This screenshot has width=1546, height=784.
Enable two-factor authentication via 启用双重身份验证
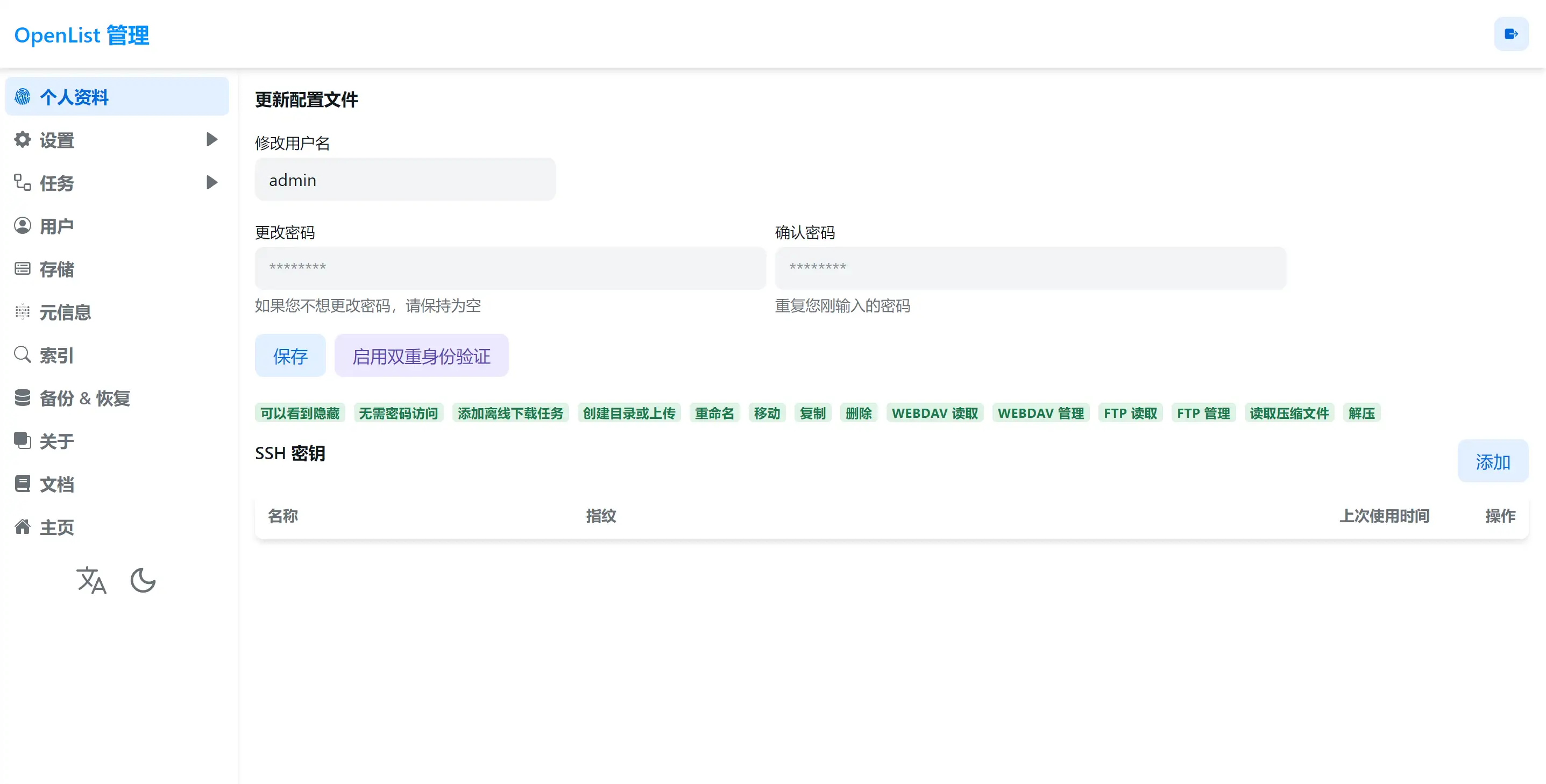pyautogui.click(x=421, y=355)
